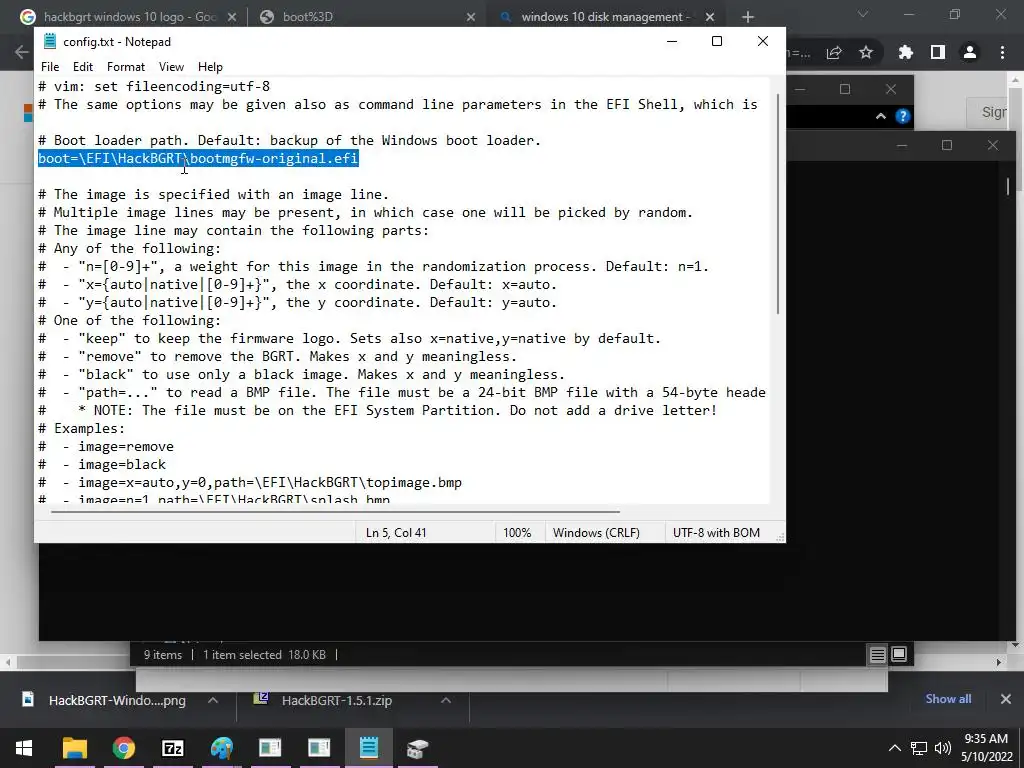Close the windows 10 disk management tab
Image resolution: width=1024 pixels, height=768 pixels.
click(x=710, y=18)
